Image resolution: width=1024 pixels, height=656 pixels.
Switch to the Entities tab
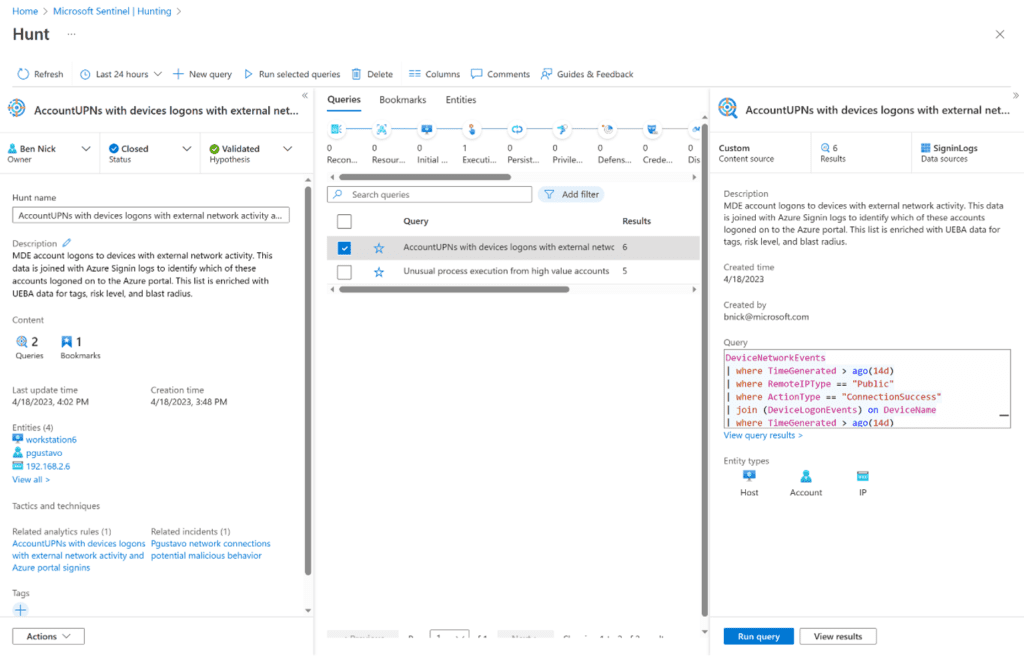461,100
